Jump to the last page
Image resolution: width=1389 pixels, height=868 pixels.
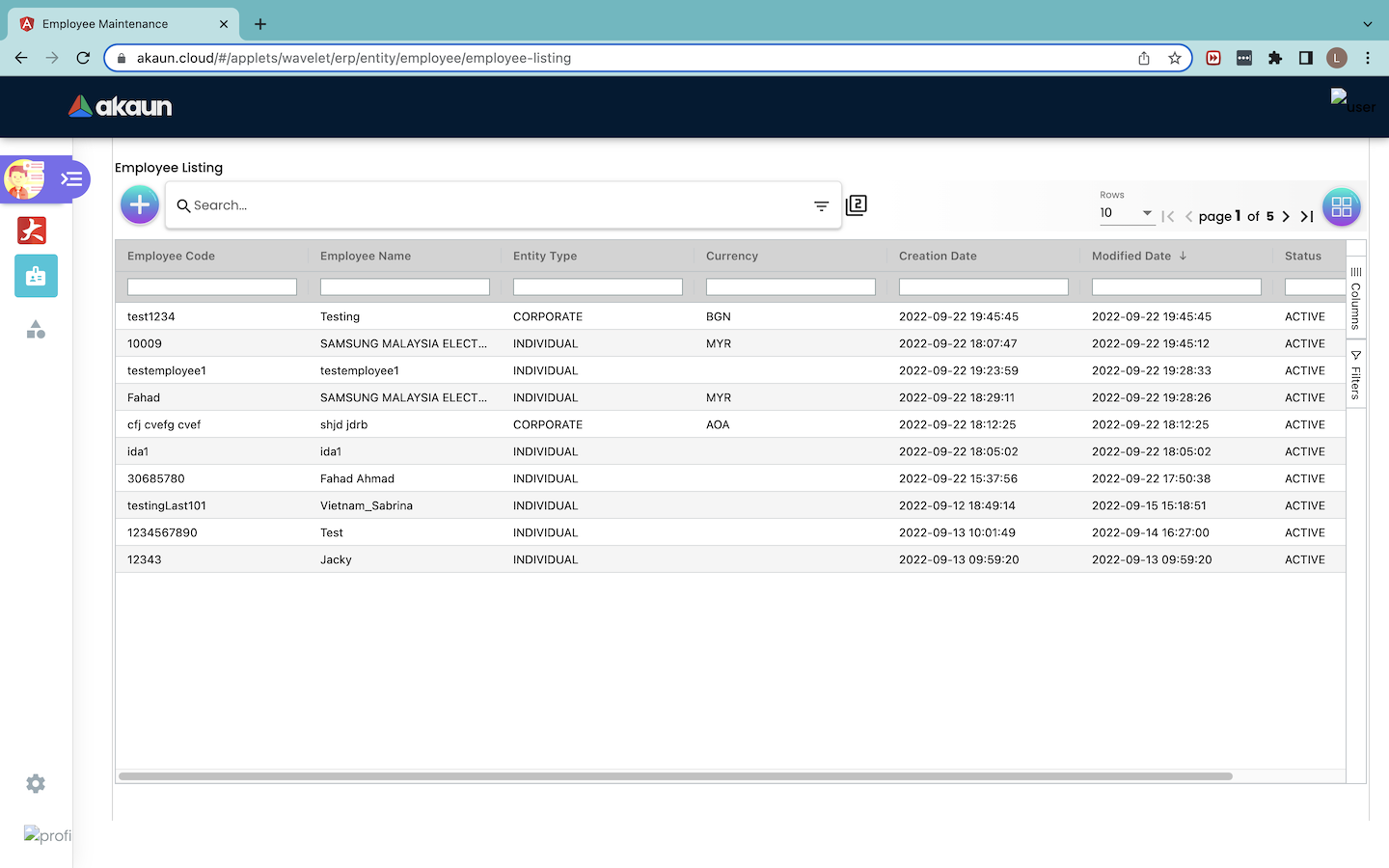pos(1307,216)
